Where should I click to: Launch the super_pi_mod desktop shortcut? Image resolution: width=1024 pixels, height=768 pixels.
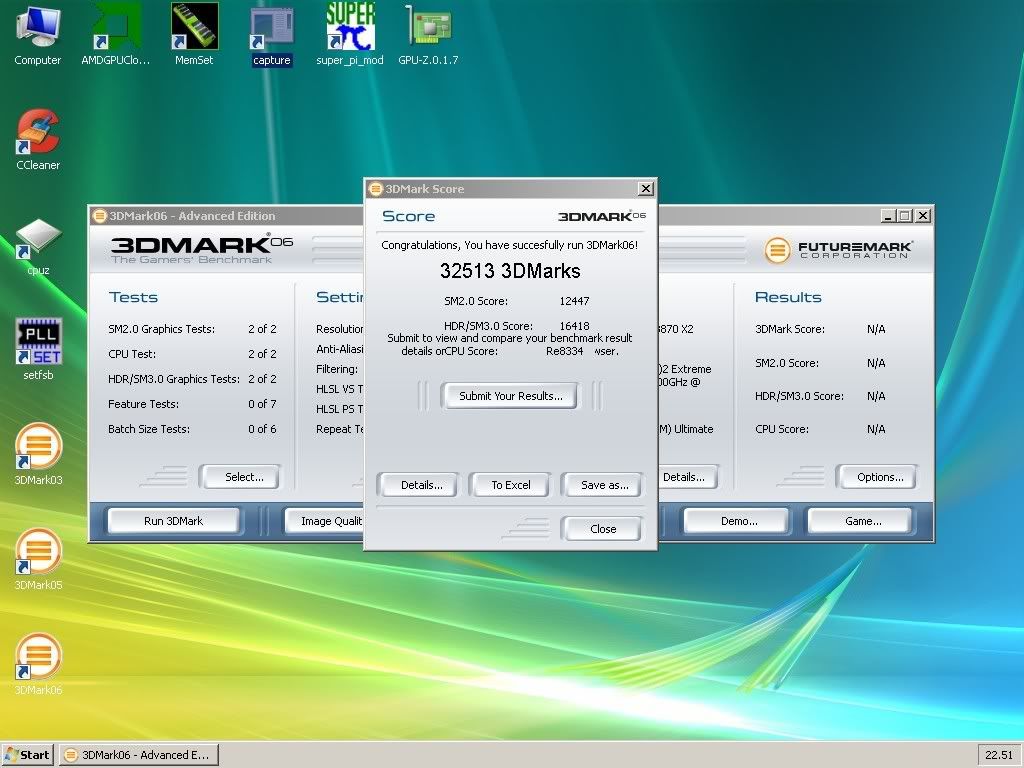350,33
